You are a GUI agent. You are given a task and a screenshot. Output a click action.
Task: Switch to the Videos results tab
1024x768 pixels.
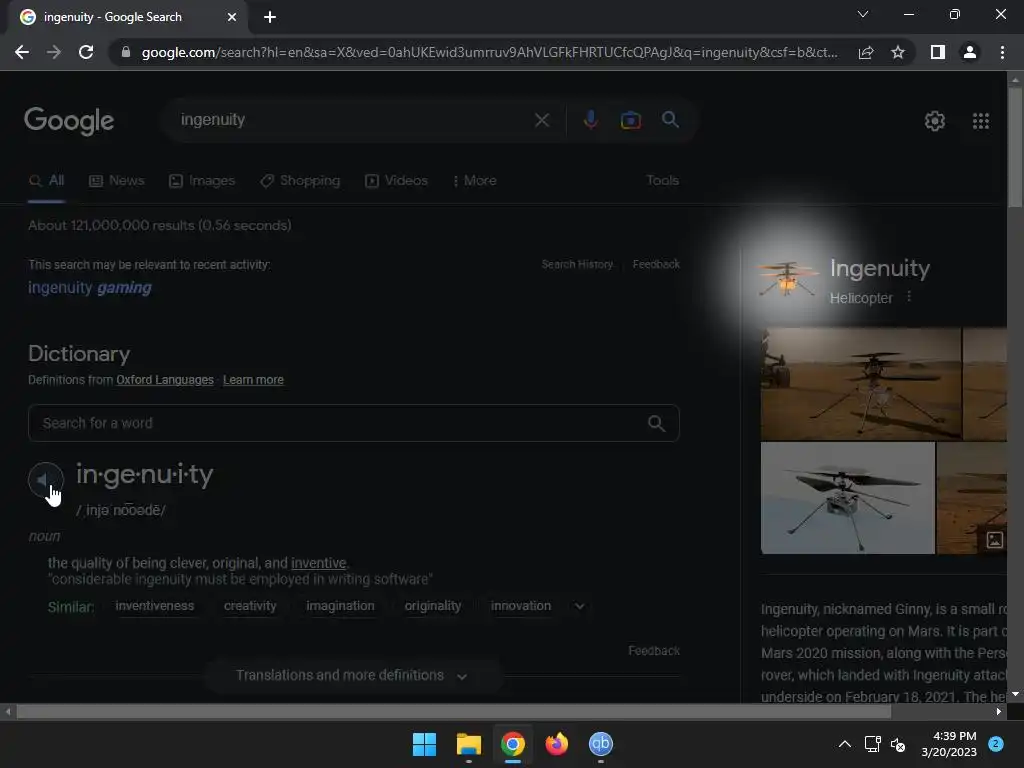click(396, 180)
